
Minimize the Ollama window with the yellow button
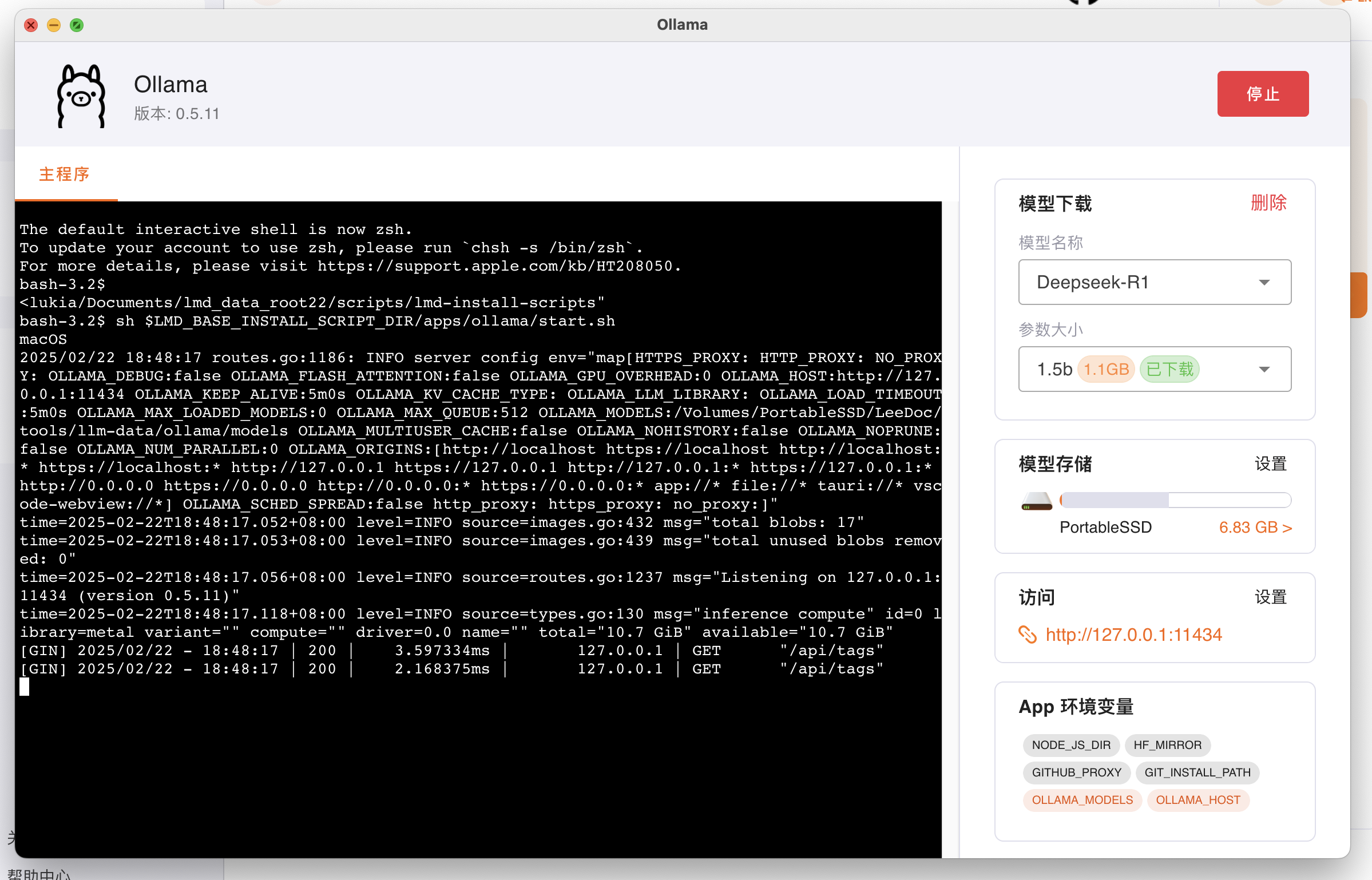tap(54, 25)
